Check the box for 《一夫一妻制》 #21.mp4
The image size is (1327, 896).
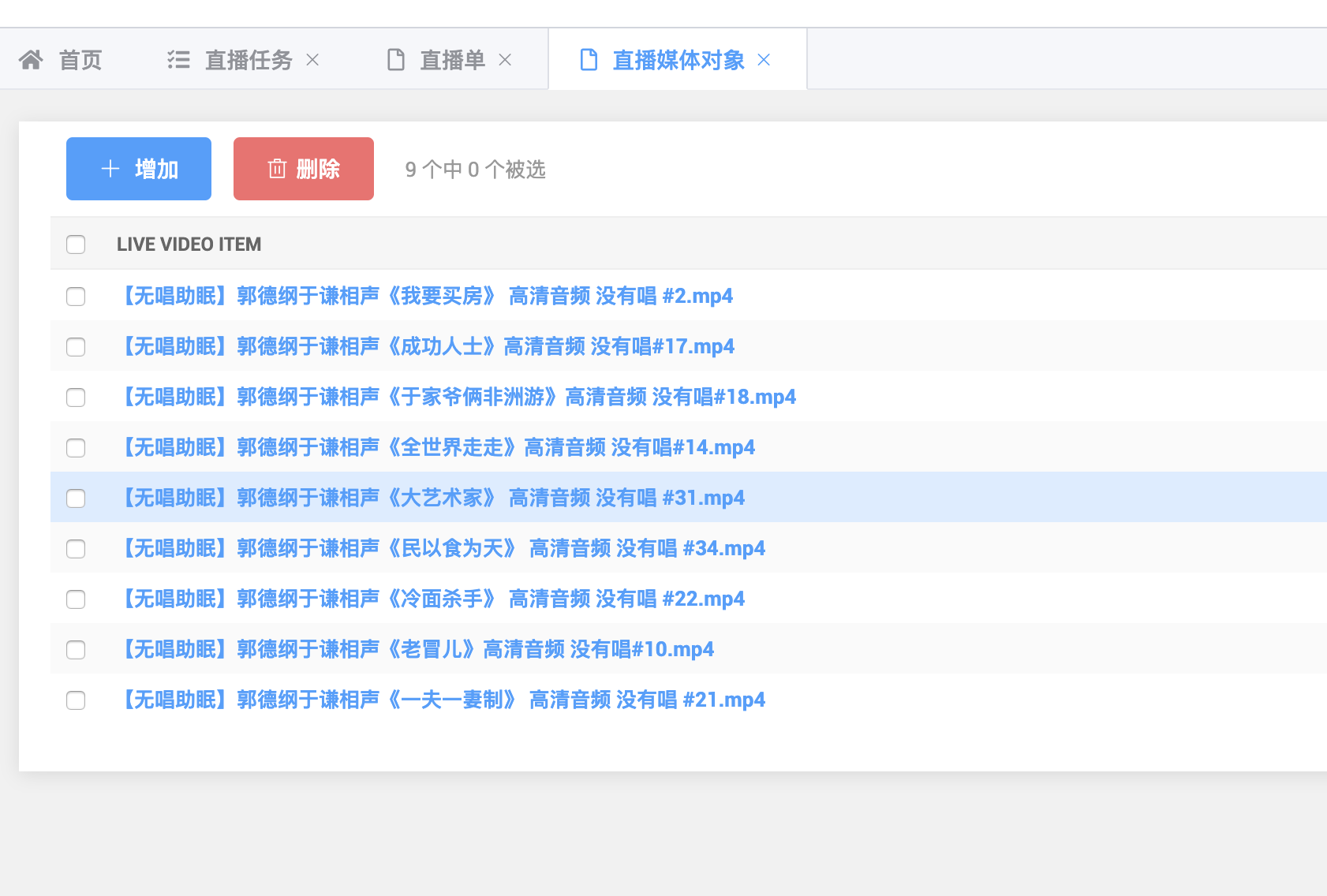[x=76, y=700]
